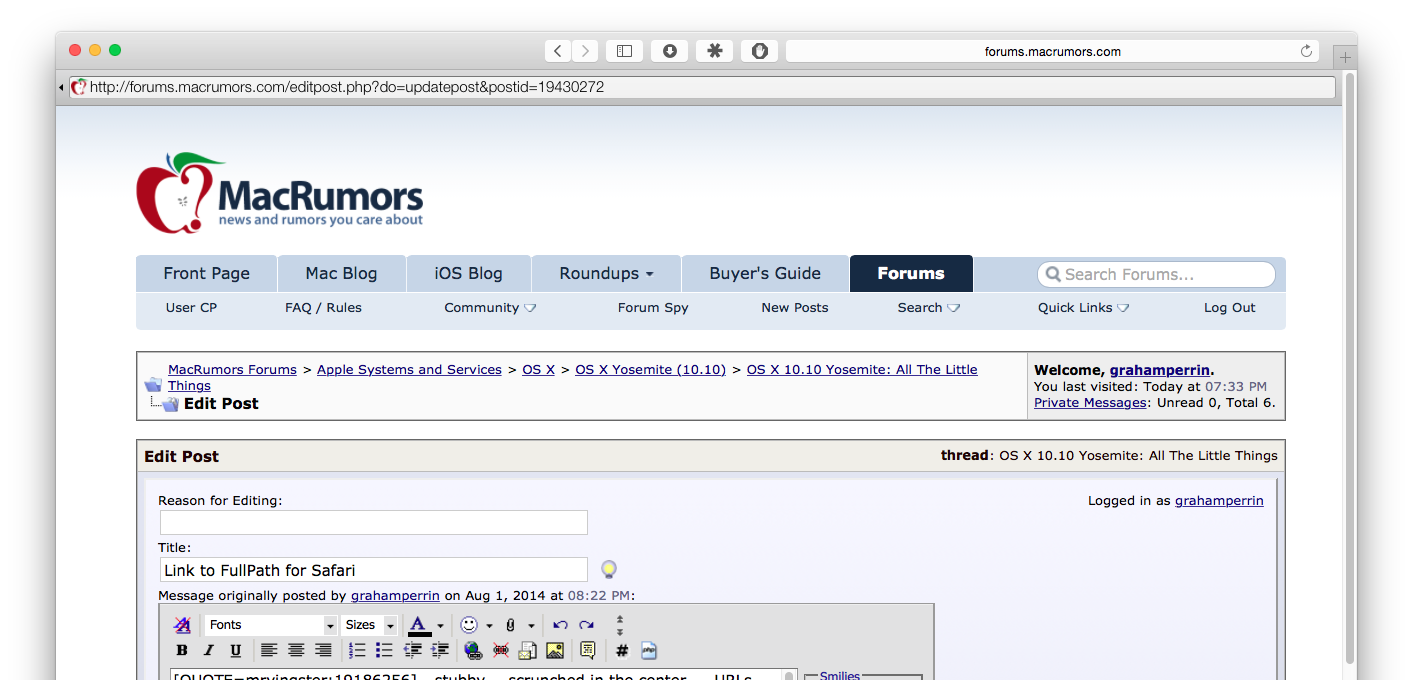The image size is (1413, 680).
Task: Open User CP
Action: (x=191, y=308)
